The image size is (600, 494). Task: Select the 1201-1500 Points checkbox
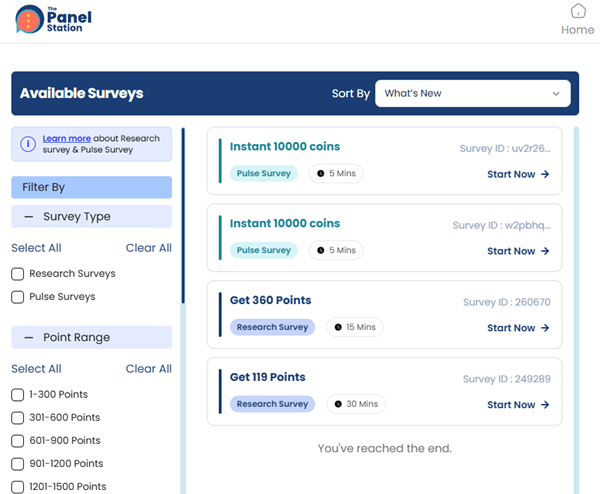coord(18,487)
